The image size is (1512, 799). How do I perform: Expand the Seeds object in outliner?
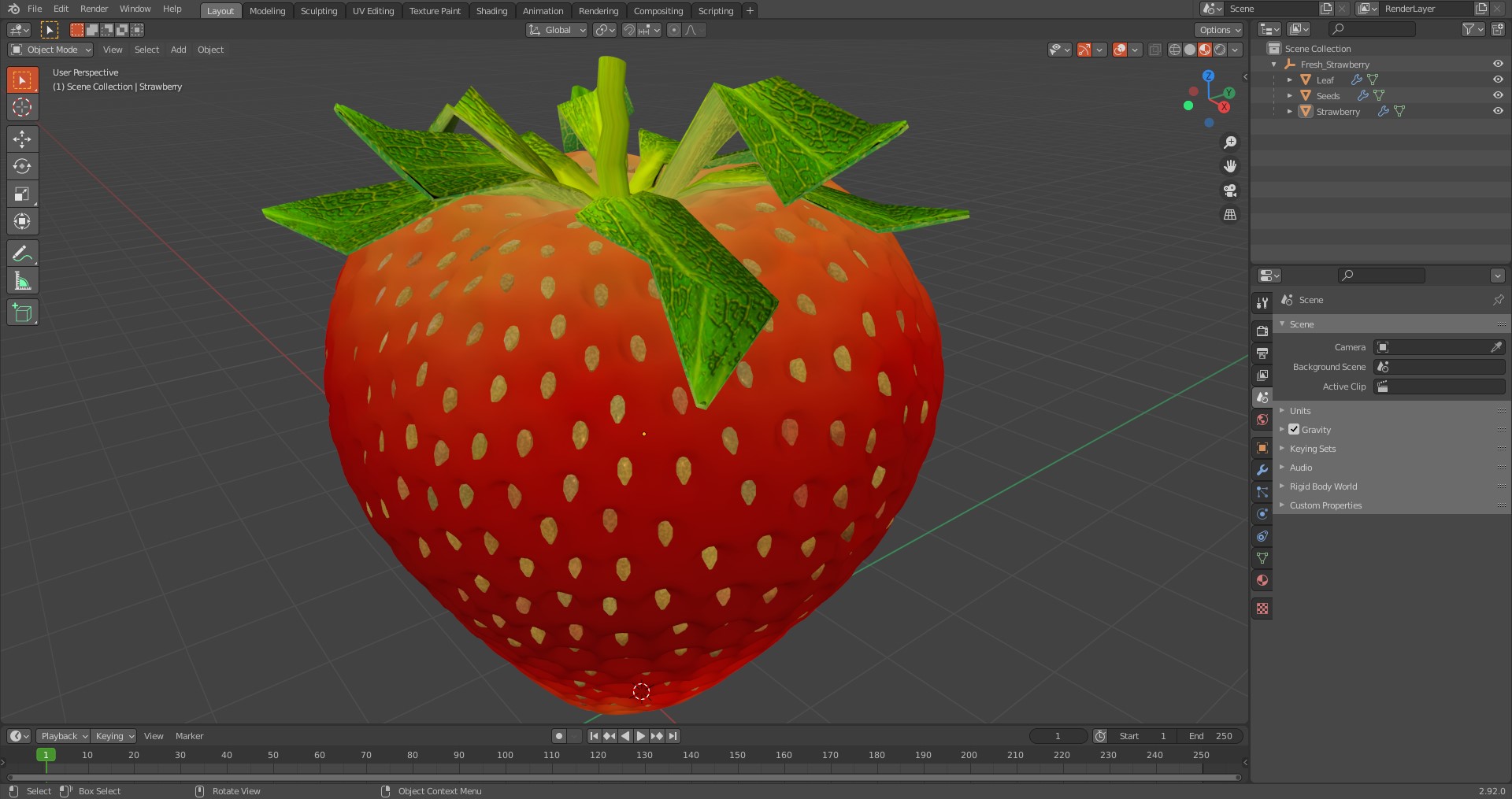tap(1289, 95)
